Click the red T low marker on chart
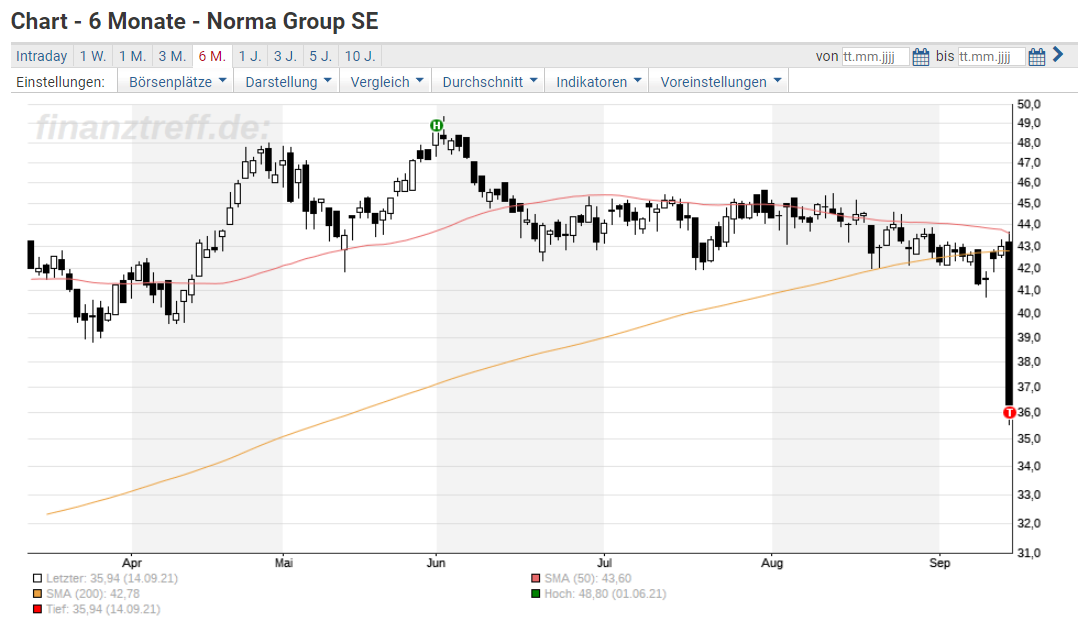This screenshot has height=633, width=1087. point(1009,413)
